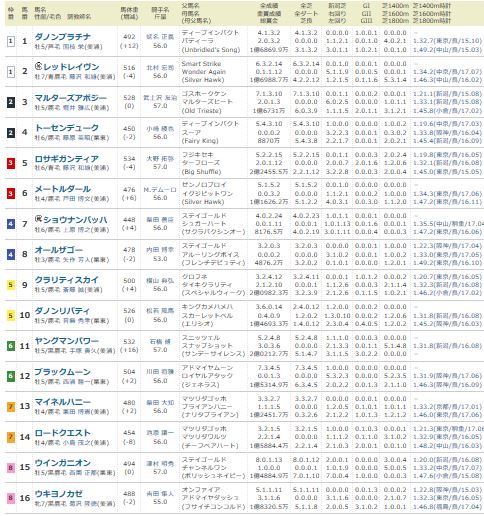Click yellow frame badge 5 beside クラリティスカイ
This screenshot has height=516, width=484.
click(11, 285)
